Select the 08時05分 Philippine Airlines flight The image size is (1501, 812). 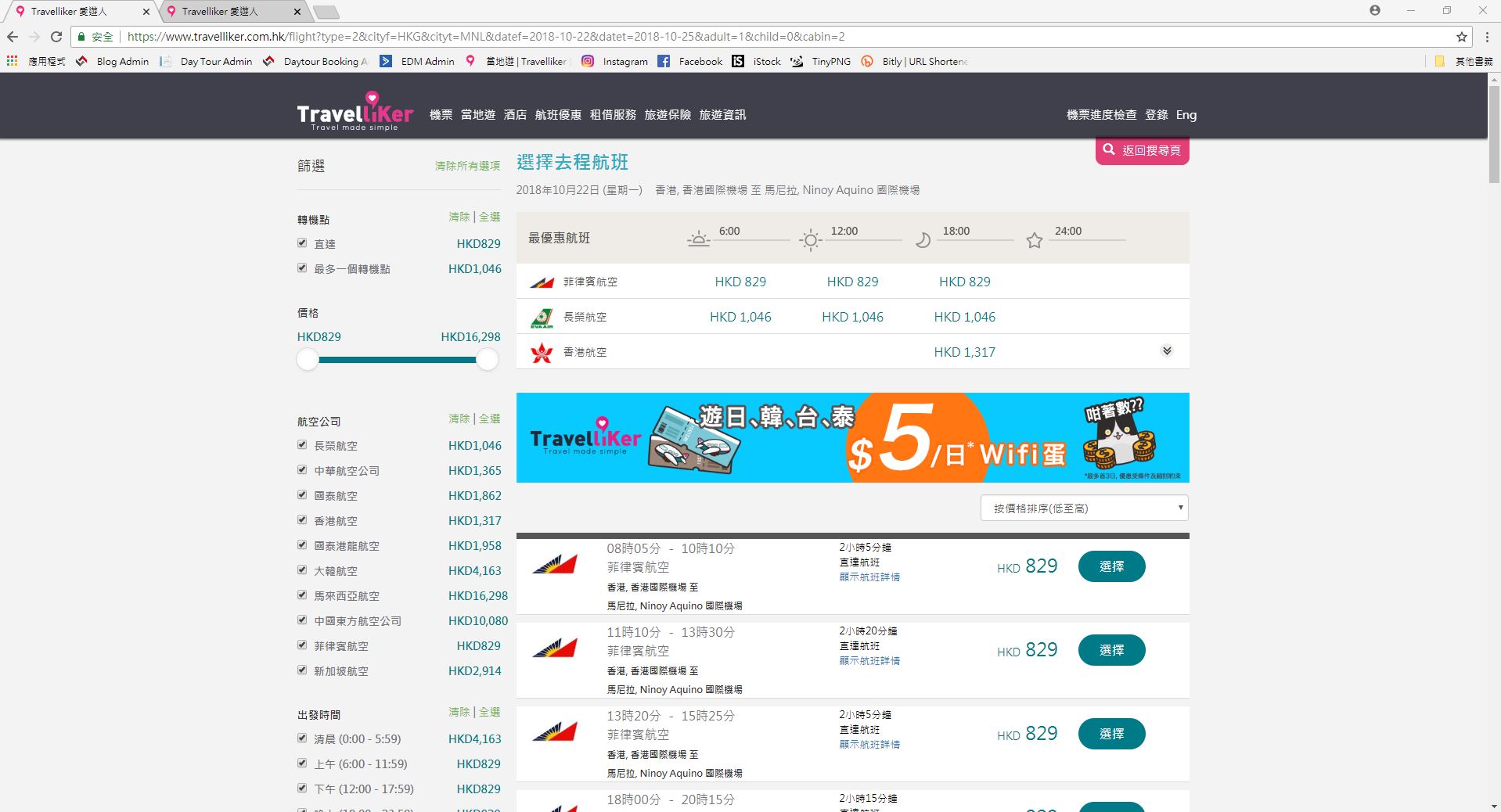(1111, 566)
